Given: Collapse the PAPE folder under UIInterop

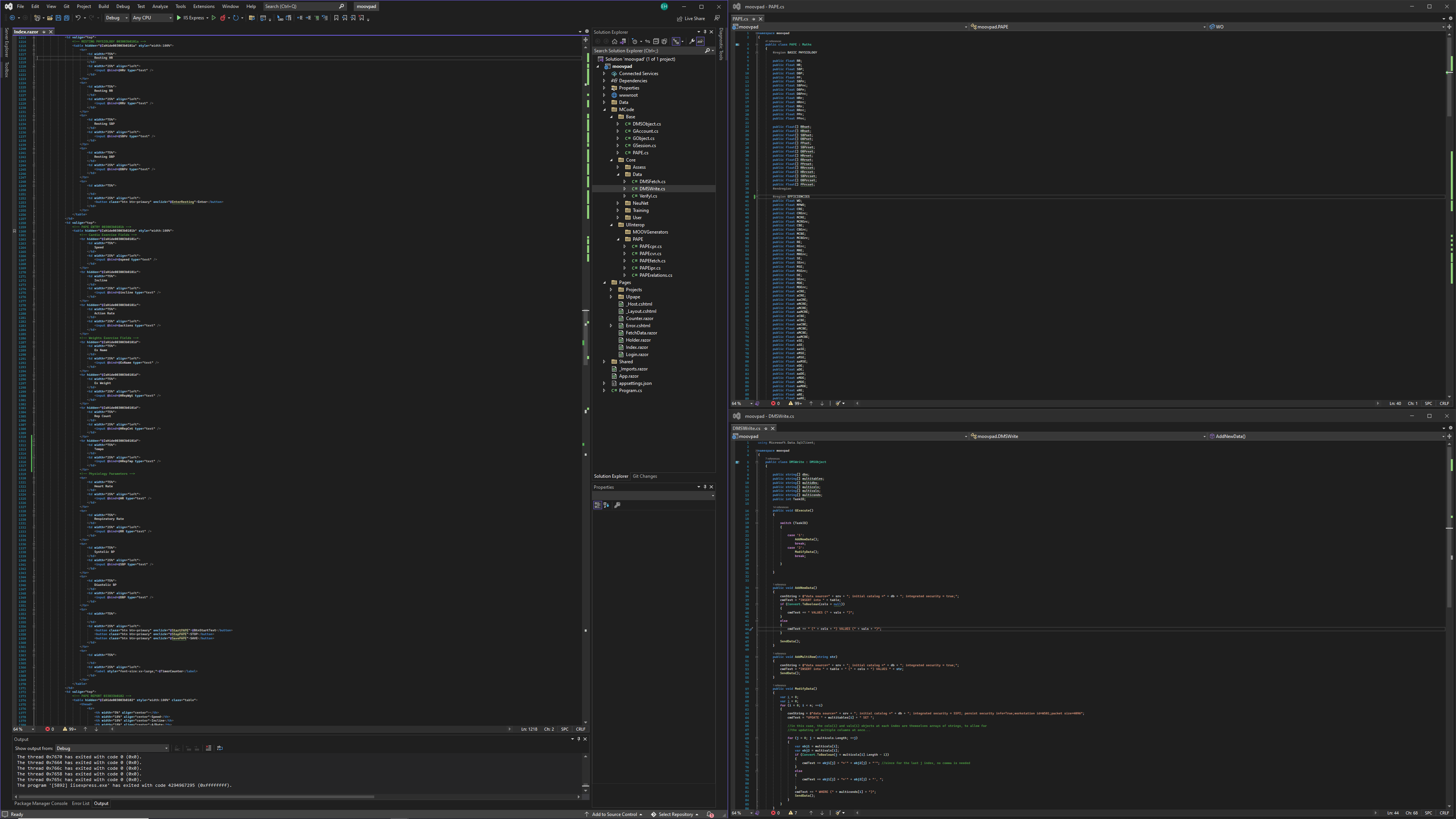Looking at the screenshot, I should [618, 239].
